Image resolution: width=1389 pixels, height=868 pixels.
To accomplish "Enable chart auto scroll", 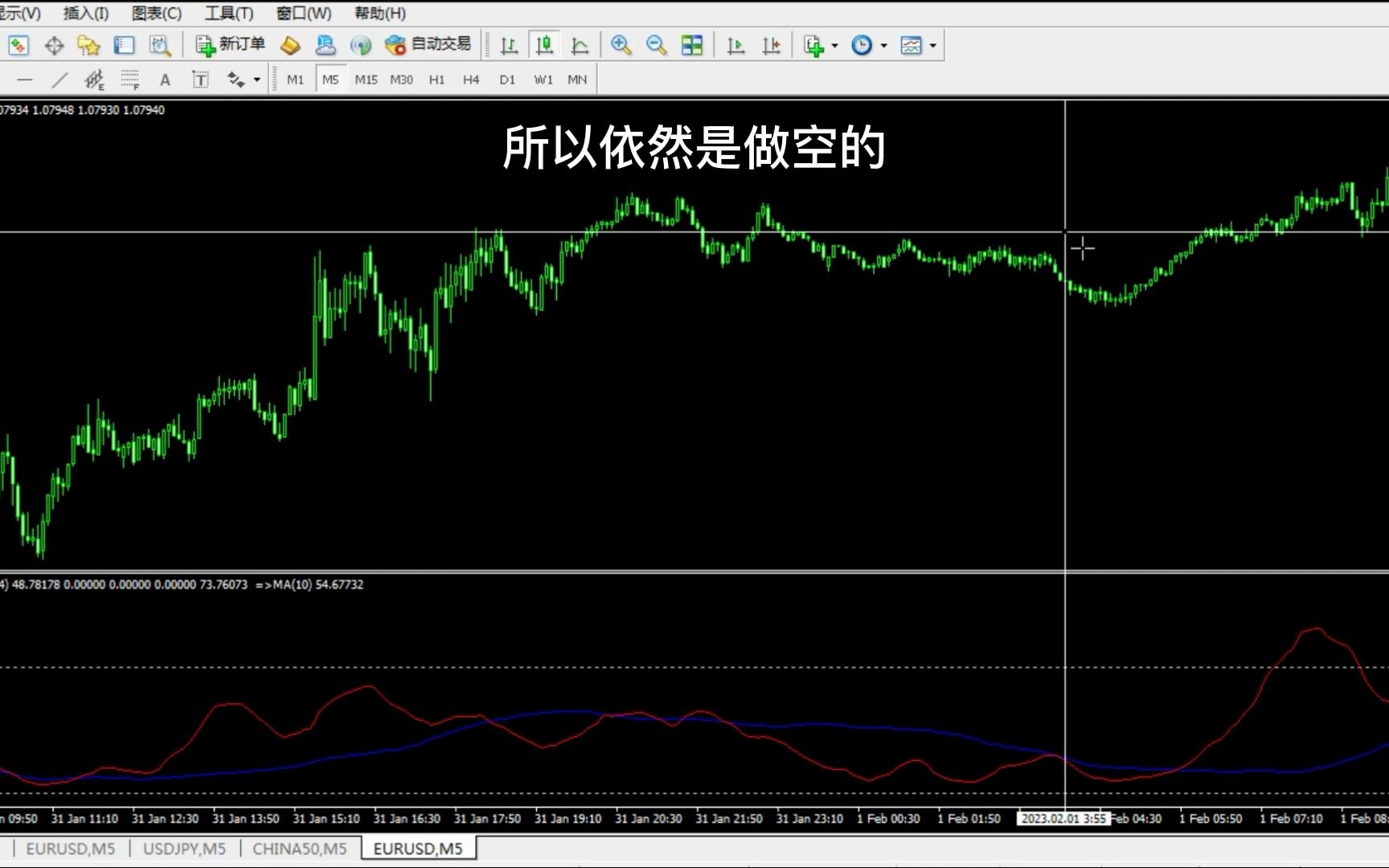I will coord(734,45).
